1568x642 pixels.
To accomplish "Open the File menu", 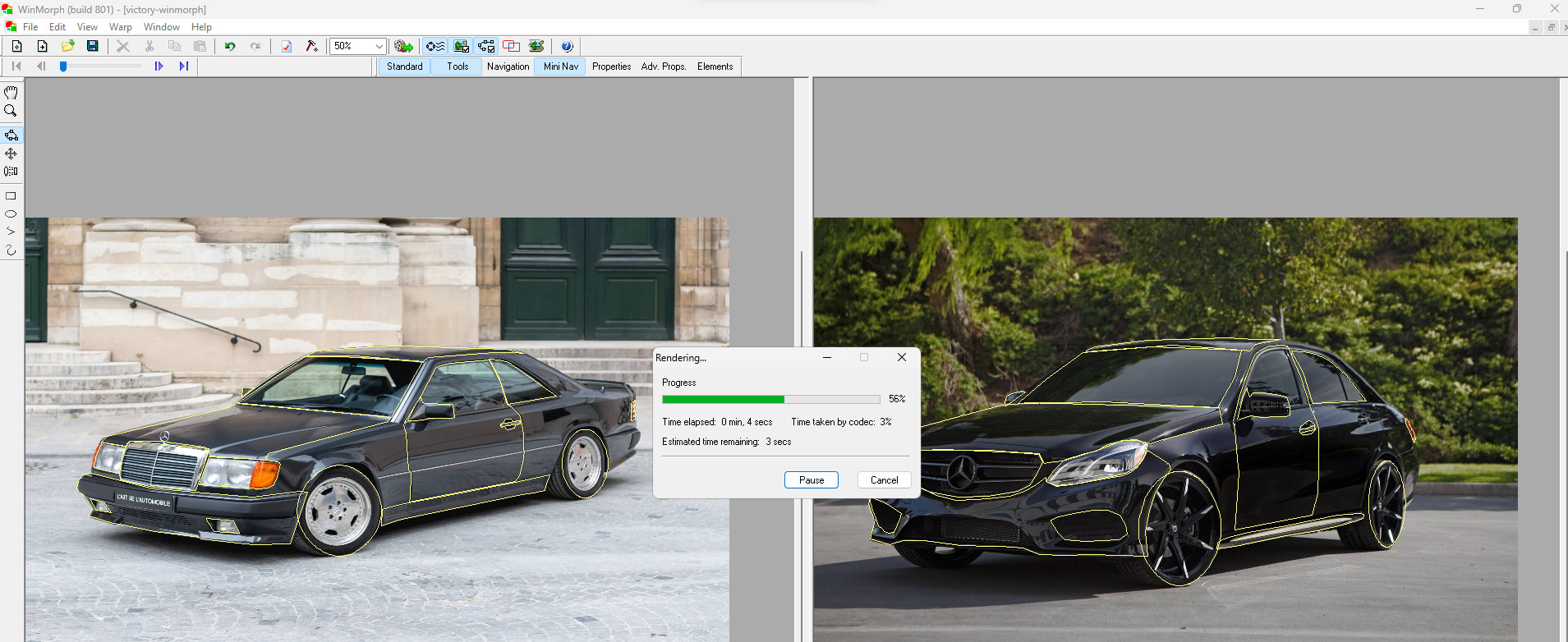I will 30,27.
